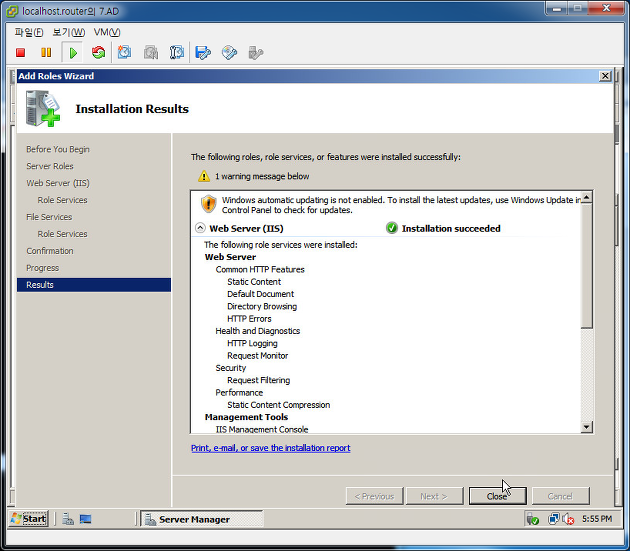Screen dimensions: 630x551
Task: Click Server Manager taskbar button
Action: click(202, 519)
